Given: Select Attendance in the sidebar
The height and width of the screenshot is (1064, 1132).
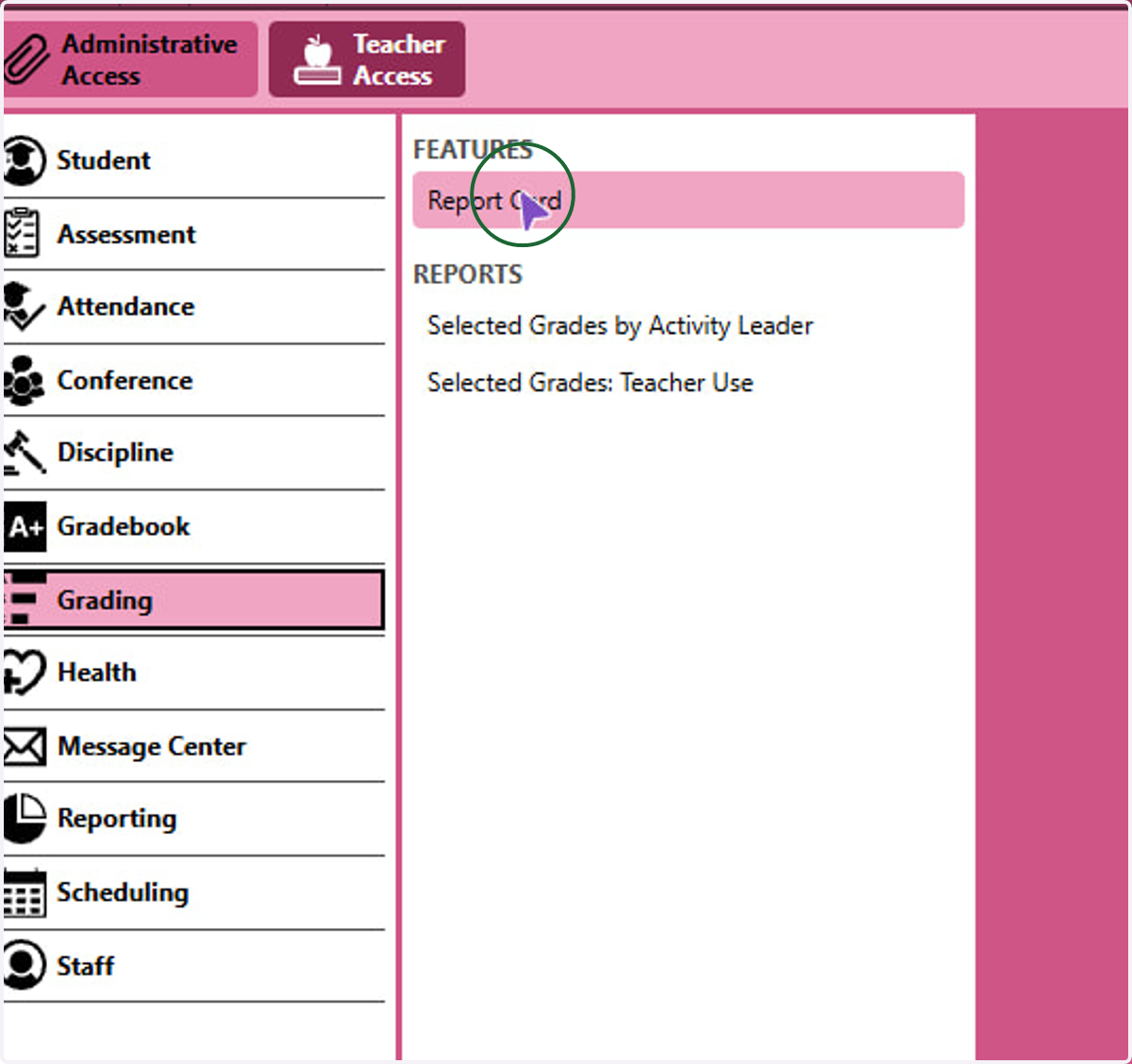Looking at the screenshot, I should point(194,307).
